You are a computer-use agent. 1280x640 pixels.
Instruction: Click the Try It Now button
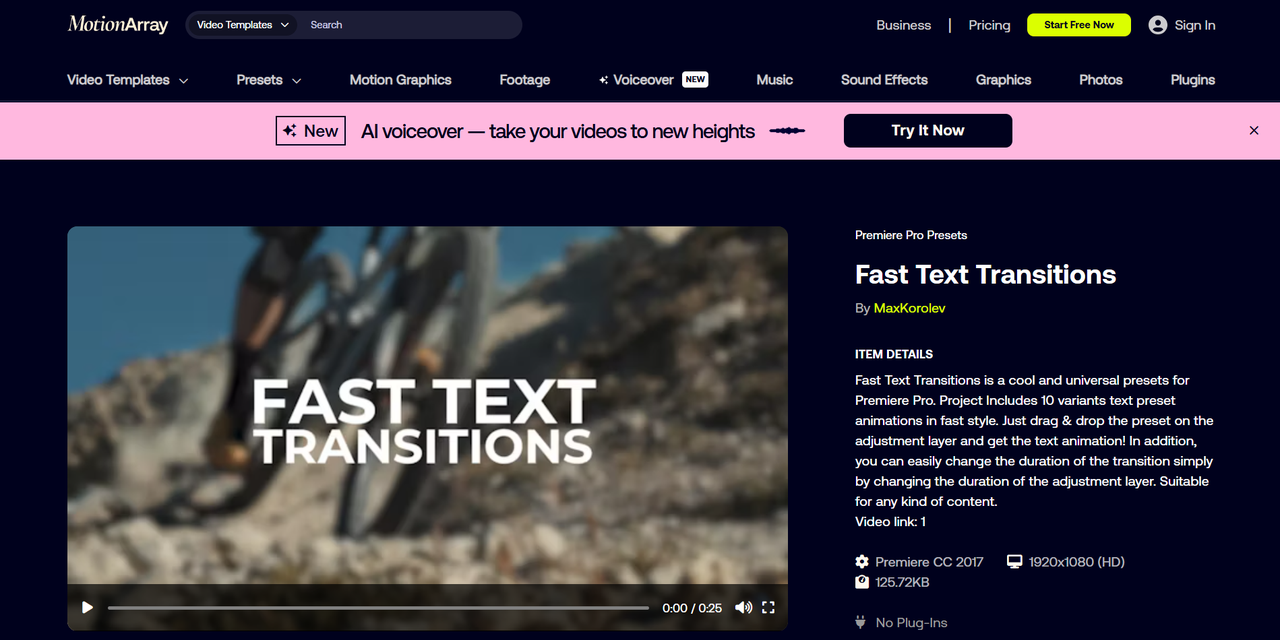[x=928, y=131]
